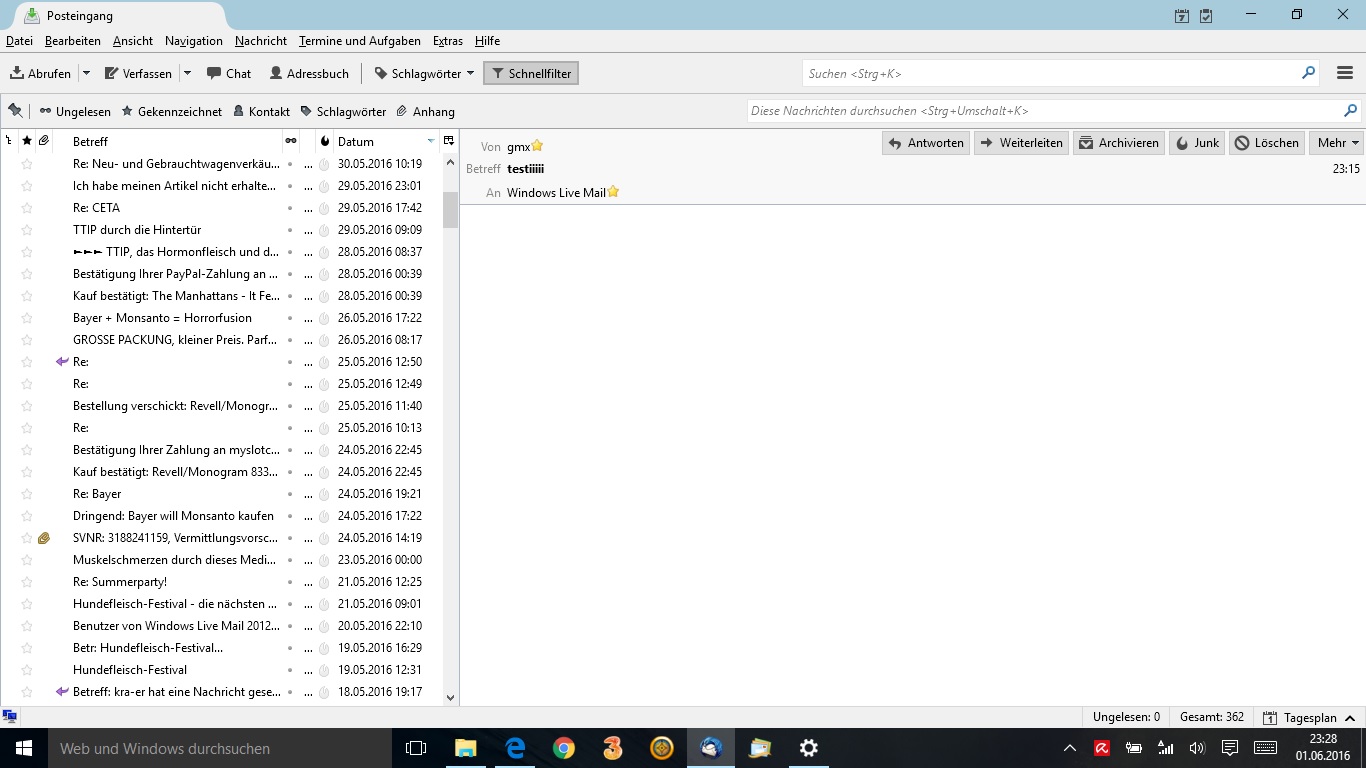Image resolution: width=1366 pixels, height=768 pixels.
Task: Click the column picker icon in list header
Action: click(449, 141)
